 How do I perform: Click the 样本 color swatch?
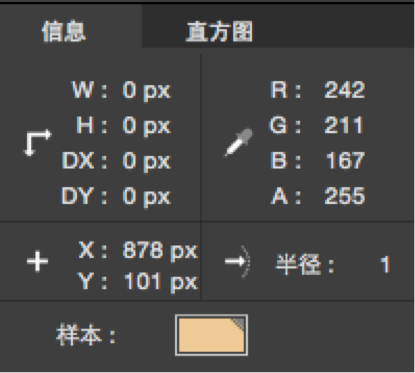(x=211, y=335)
